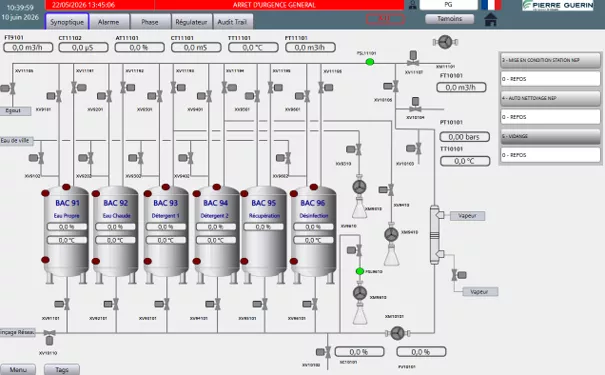Screen dimensions: 605x375
Task: Open city water valve XV9202
Action: tap(86, 158)
